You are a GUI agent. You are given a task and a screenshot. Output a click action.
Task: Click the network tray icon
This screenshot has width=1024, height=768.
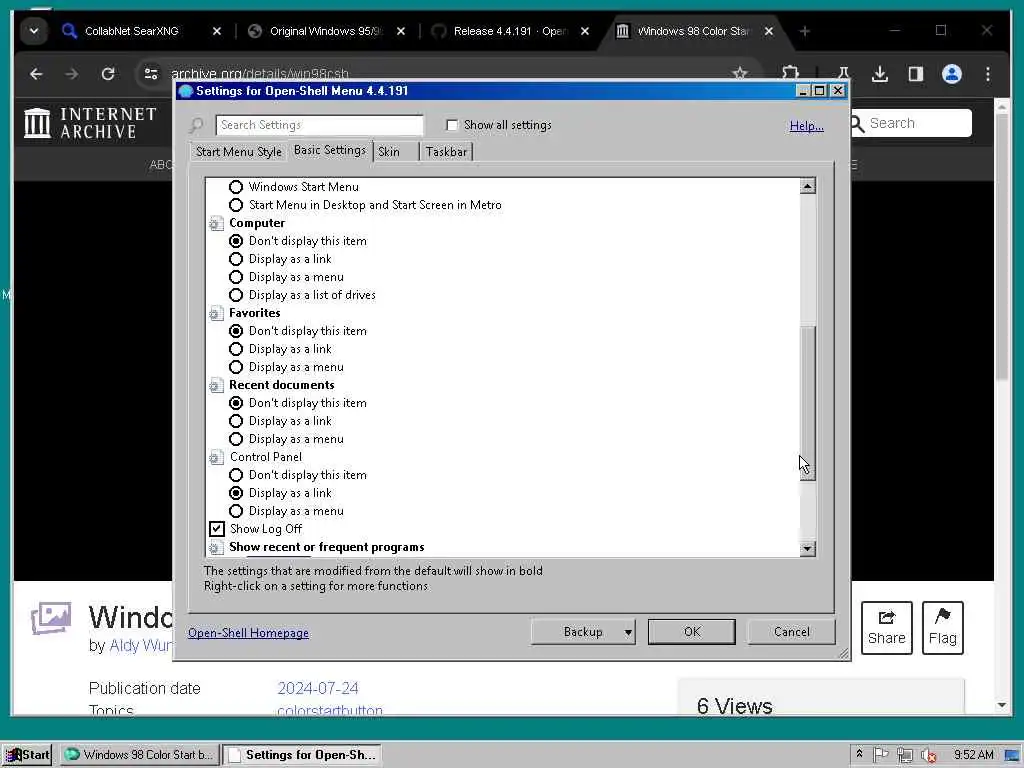point(904,755)
